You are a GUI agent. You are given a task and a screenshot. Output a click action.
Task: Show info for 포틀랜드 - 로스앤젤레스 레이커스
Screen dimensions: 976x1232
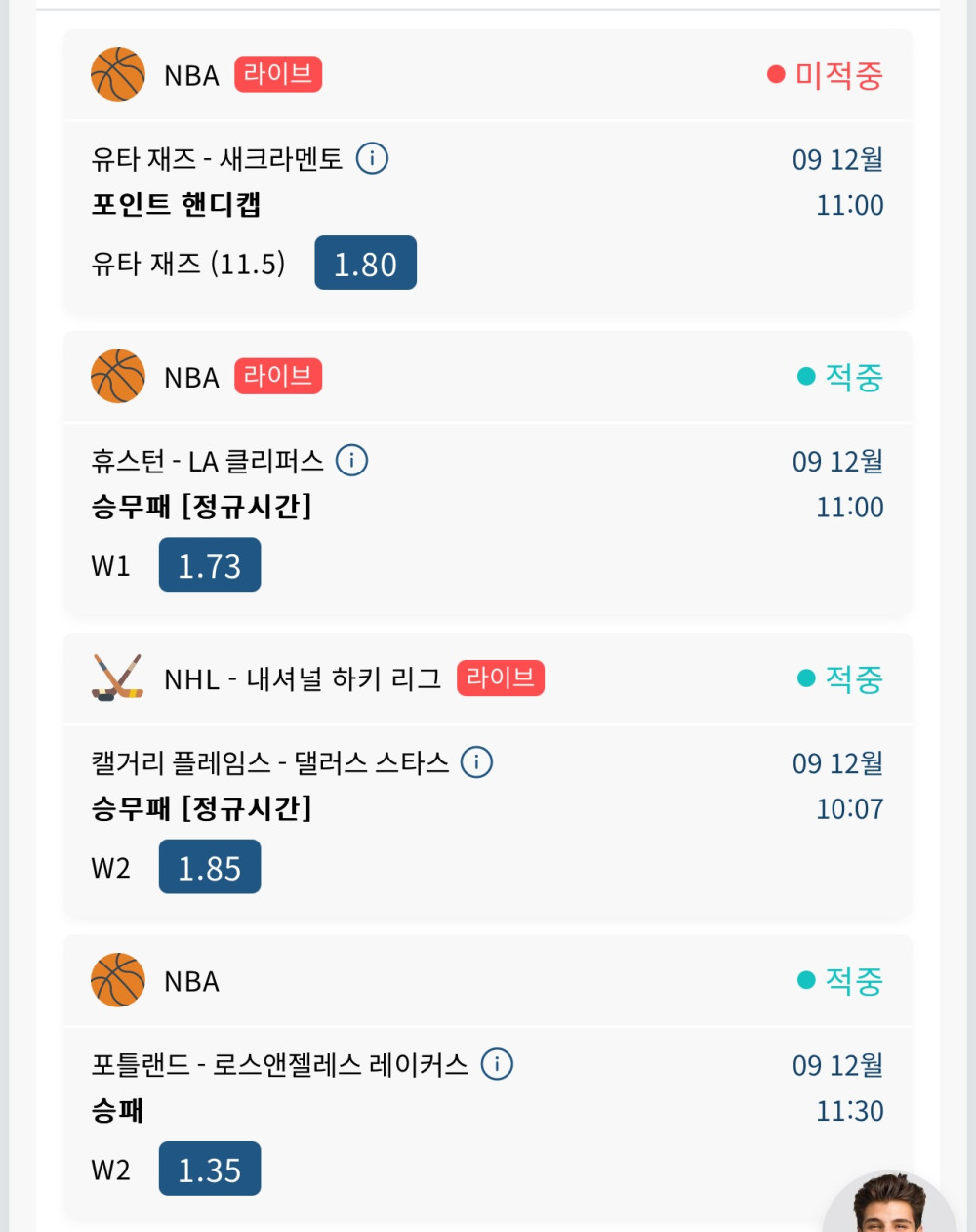coord(497,1064)
